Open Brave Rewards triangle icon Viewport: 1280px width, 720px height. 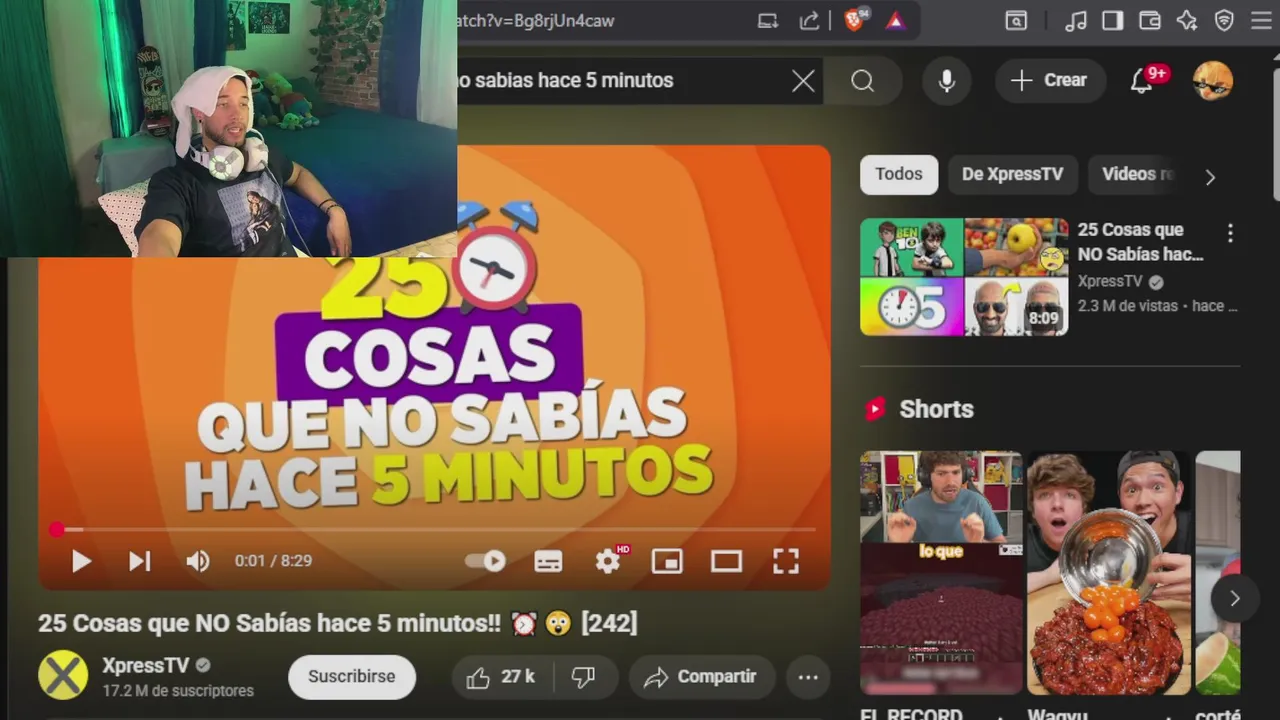(x=895, y=20)
